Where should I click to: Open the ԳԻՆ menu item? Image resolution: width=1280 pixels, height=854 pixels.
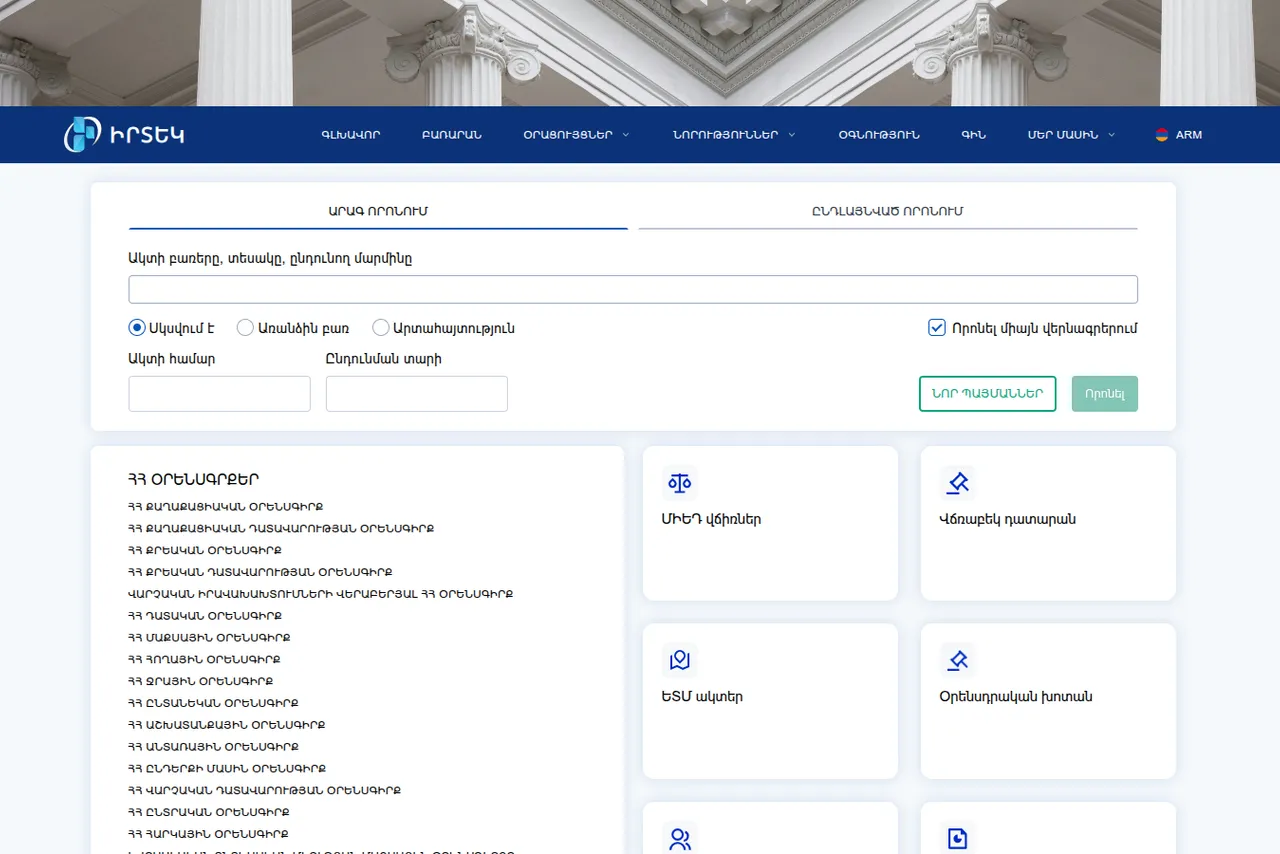(973, 135)
